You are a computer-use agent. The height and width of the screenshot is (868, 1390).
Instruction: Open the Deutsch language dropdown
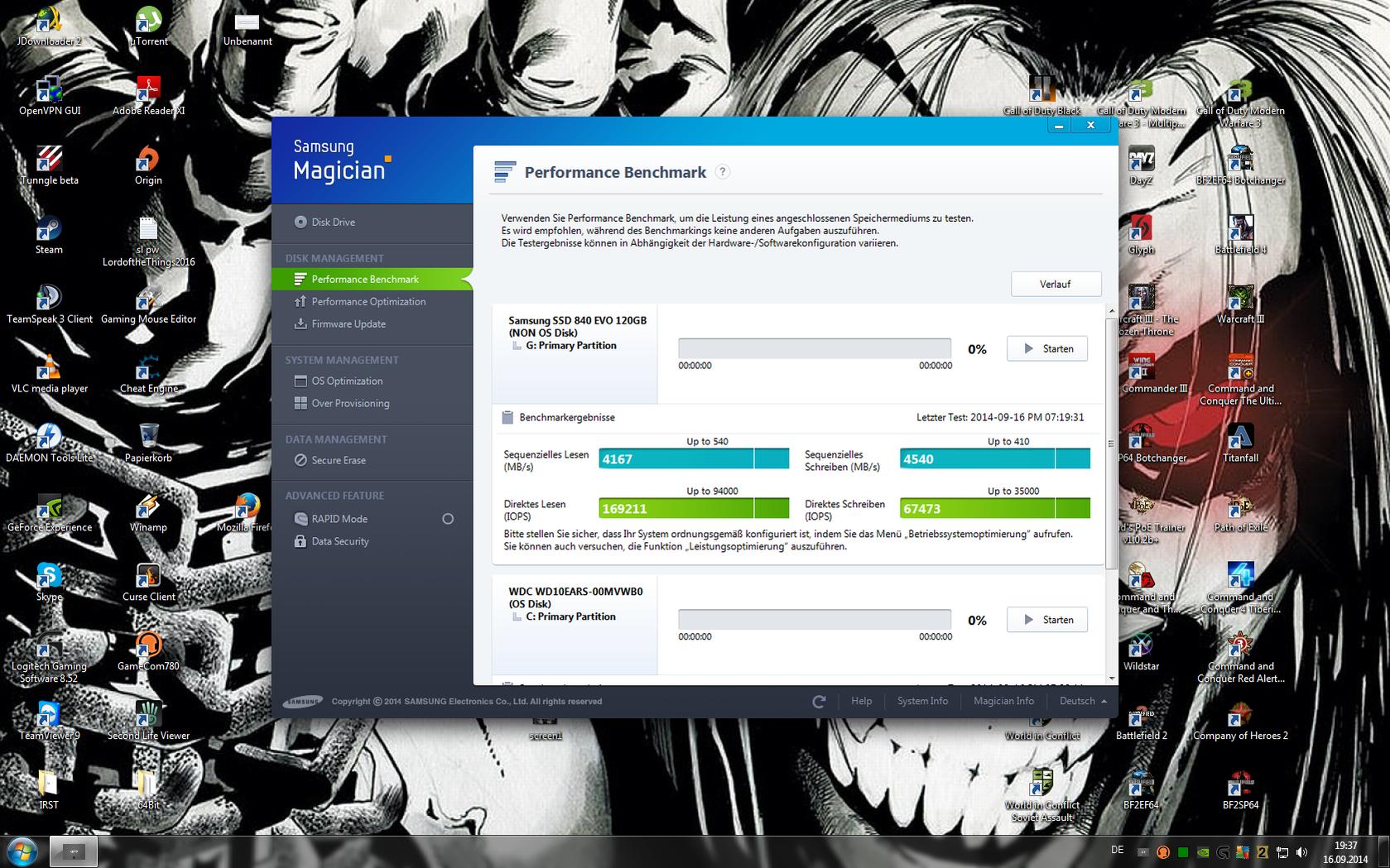[x=1083, y=701]
